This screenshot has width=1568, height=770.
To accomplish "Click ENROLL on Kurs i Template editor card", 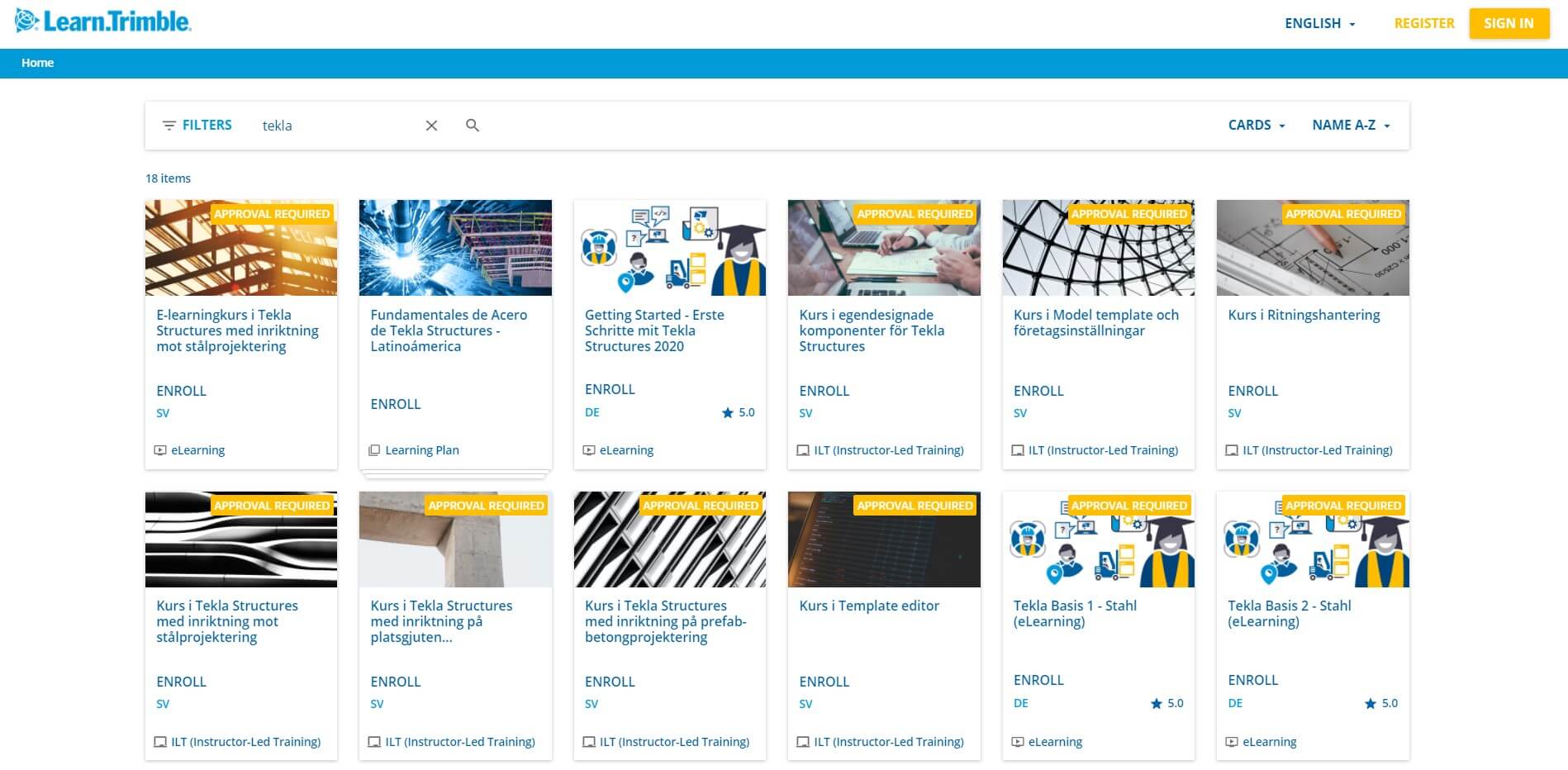I will [x=824, y=682].
